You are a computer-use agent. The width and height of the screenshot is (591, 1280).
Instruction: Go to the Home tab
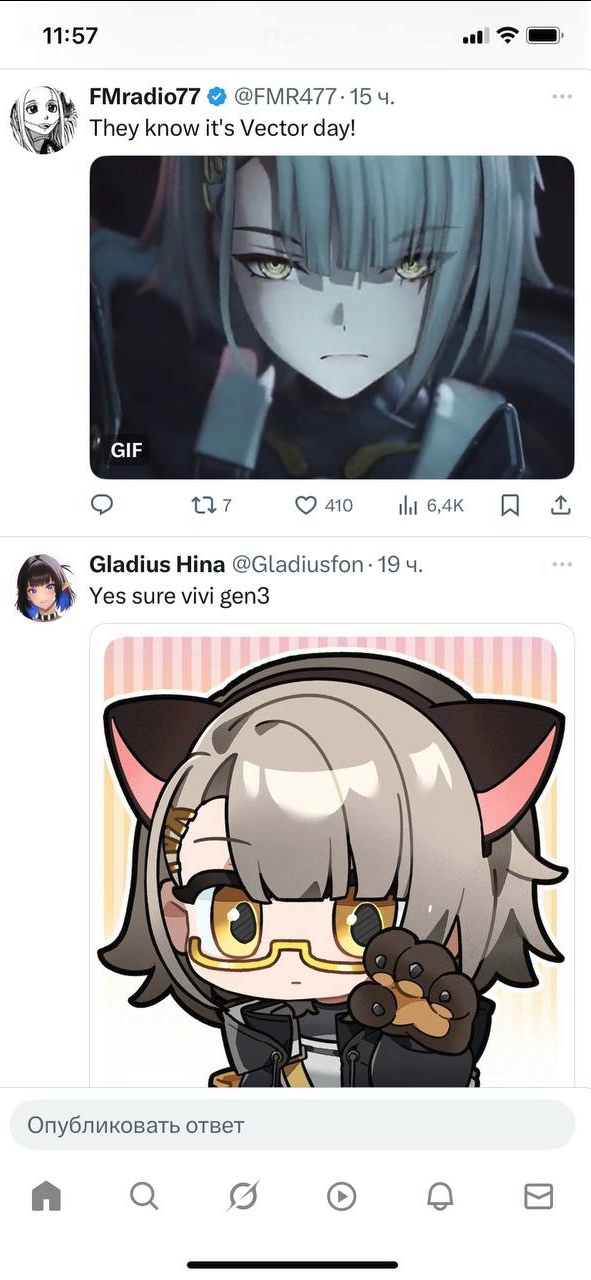pos(47,1196)
